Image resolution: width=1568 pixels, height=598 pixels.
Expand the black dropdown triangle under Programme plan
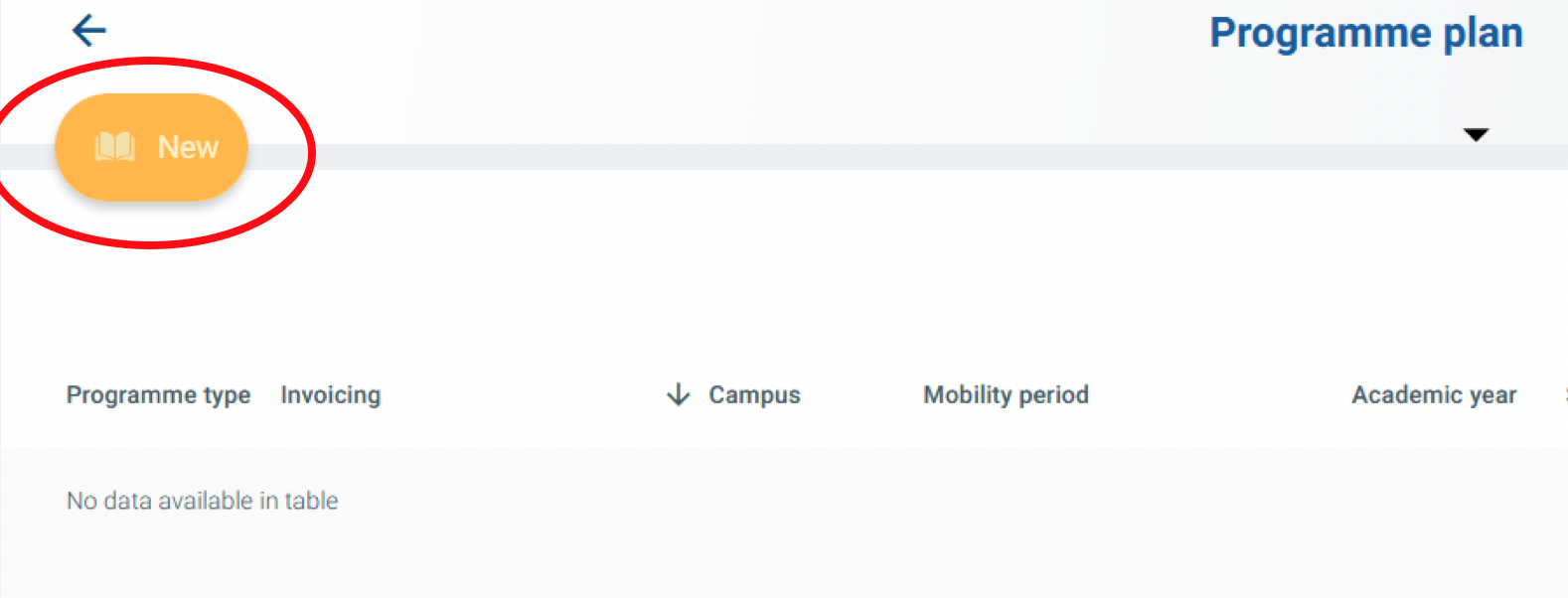coord(1476,135)
